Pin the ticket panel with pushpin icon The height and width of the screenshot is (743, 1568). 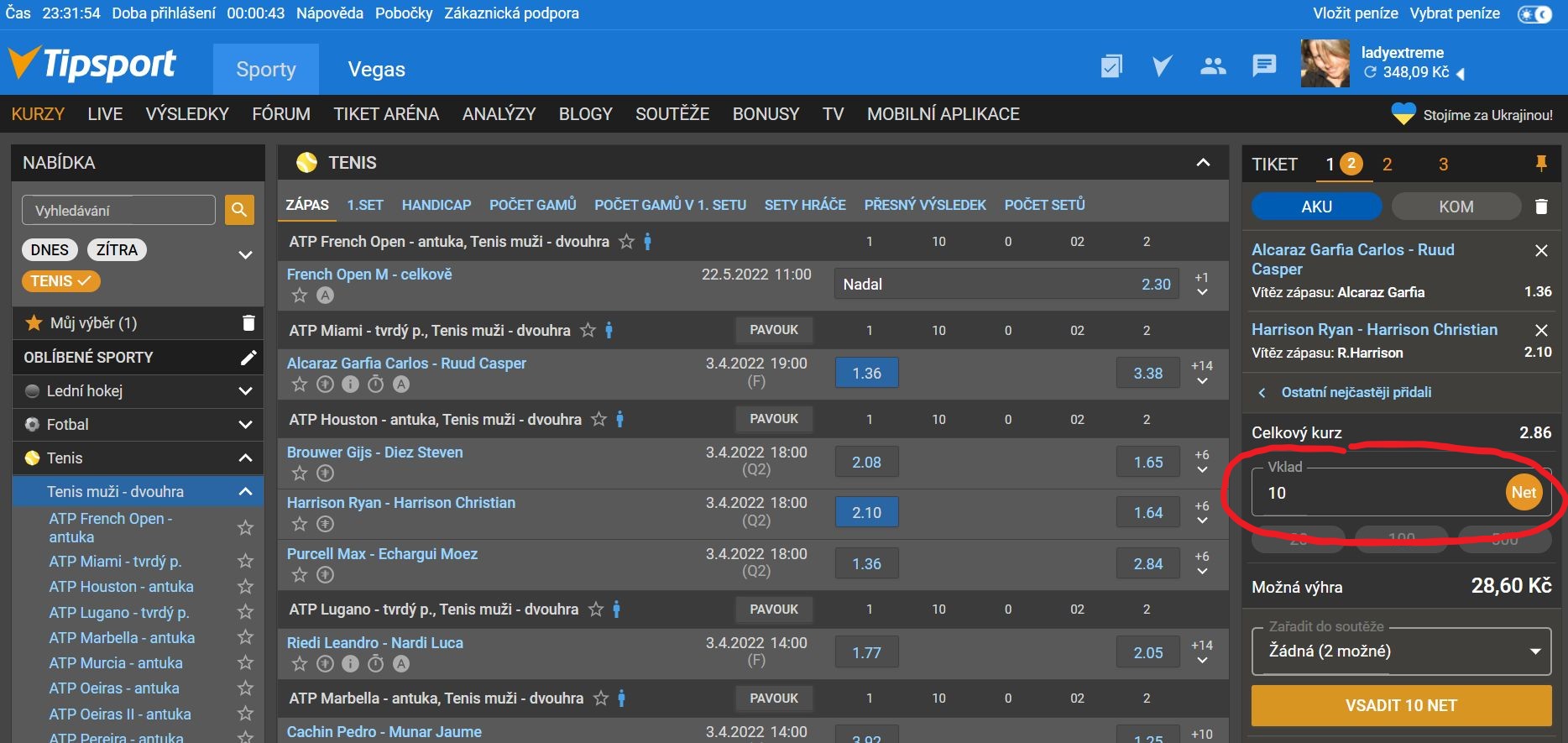tap(1541, 164)
